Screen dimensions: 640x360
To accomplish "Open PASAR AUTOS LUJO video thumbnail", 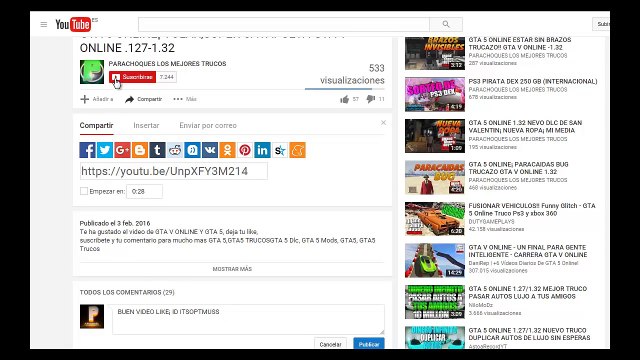I will pyautogui.click(x=435, y=302).
